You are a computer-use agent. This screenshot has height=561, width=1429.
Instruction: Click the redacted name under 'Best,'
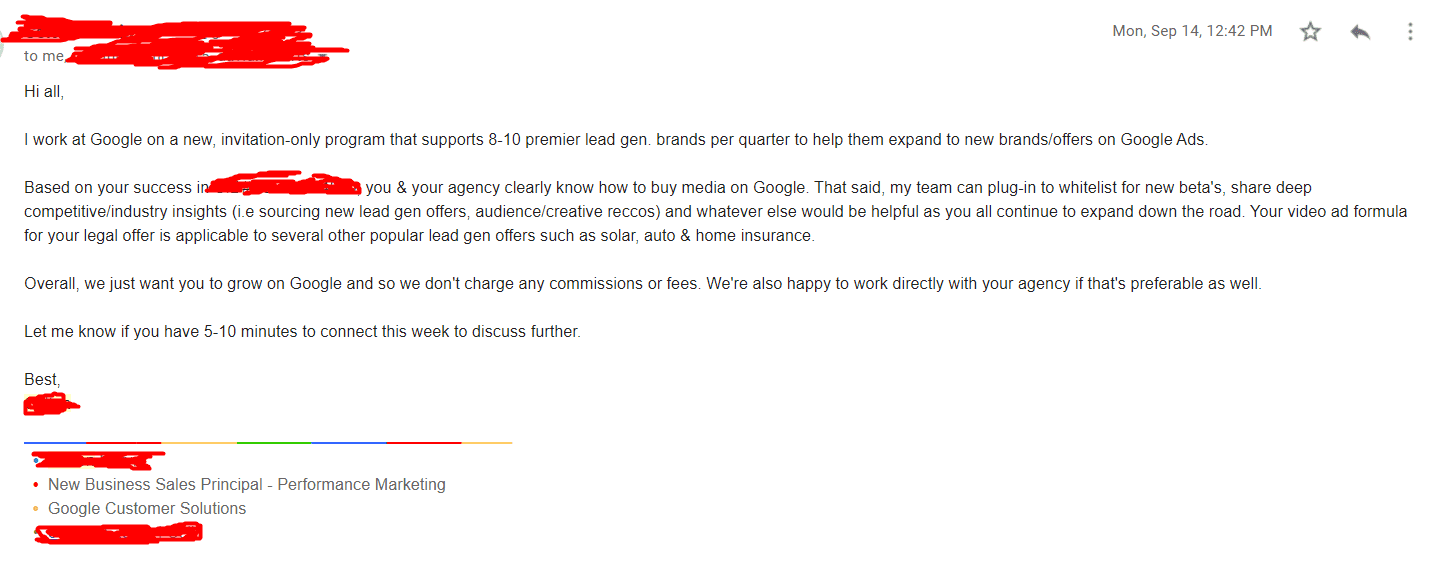(x=52, y=405)
